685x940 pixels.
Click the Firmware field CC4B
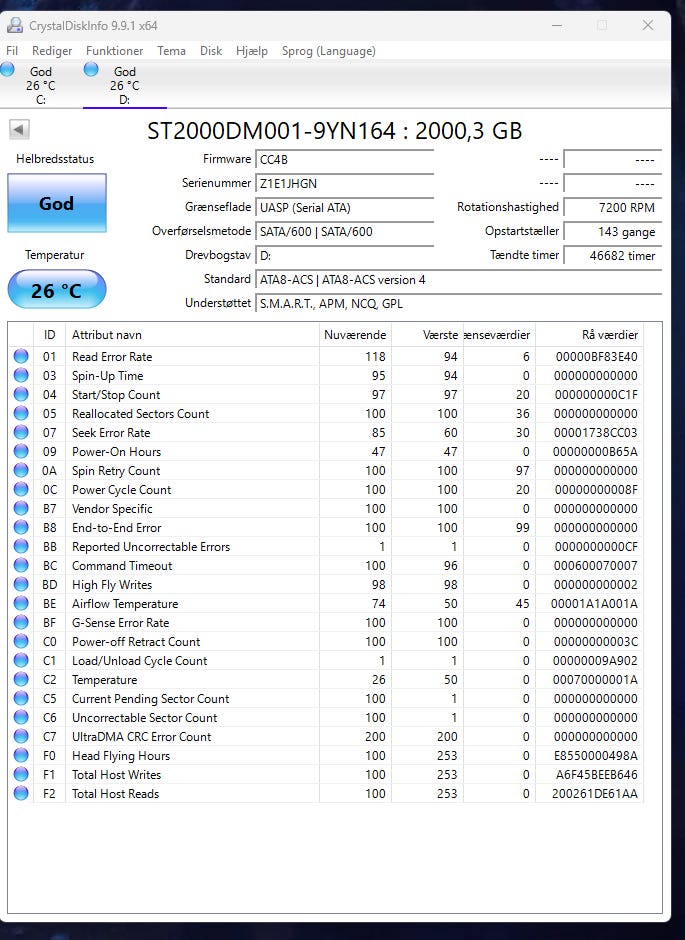(x=345, y=159)
